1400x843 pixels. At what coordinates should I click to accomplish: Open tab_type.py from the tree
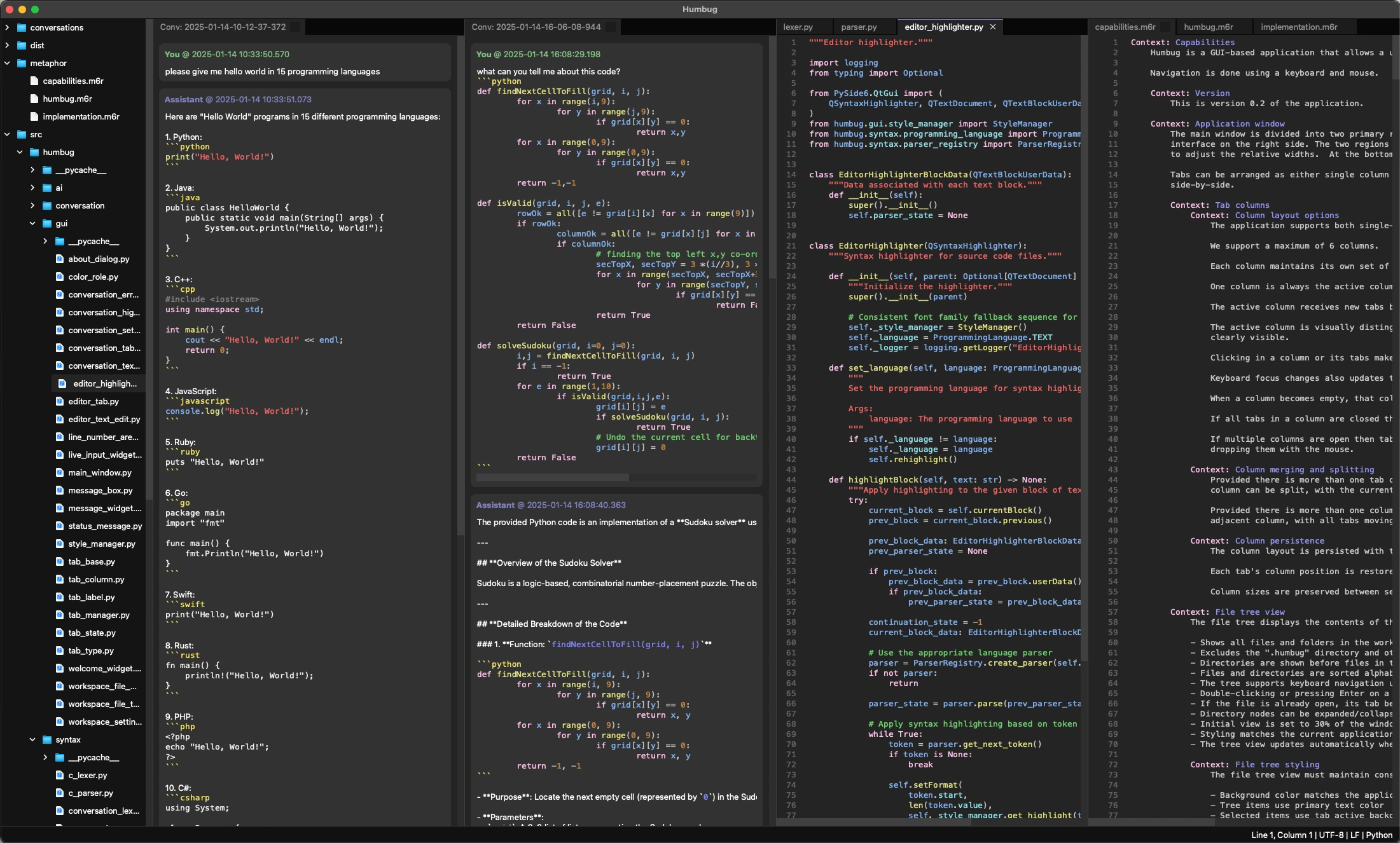point(91,650)
